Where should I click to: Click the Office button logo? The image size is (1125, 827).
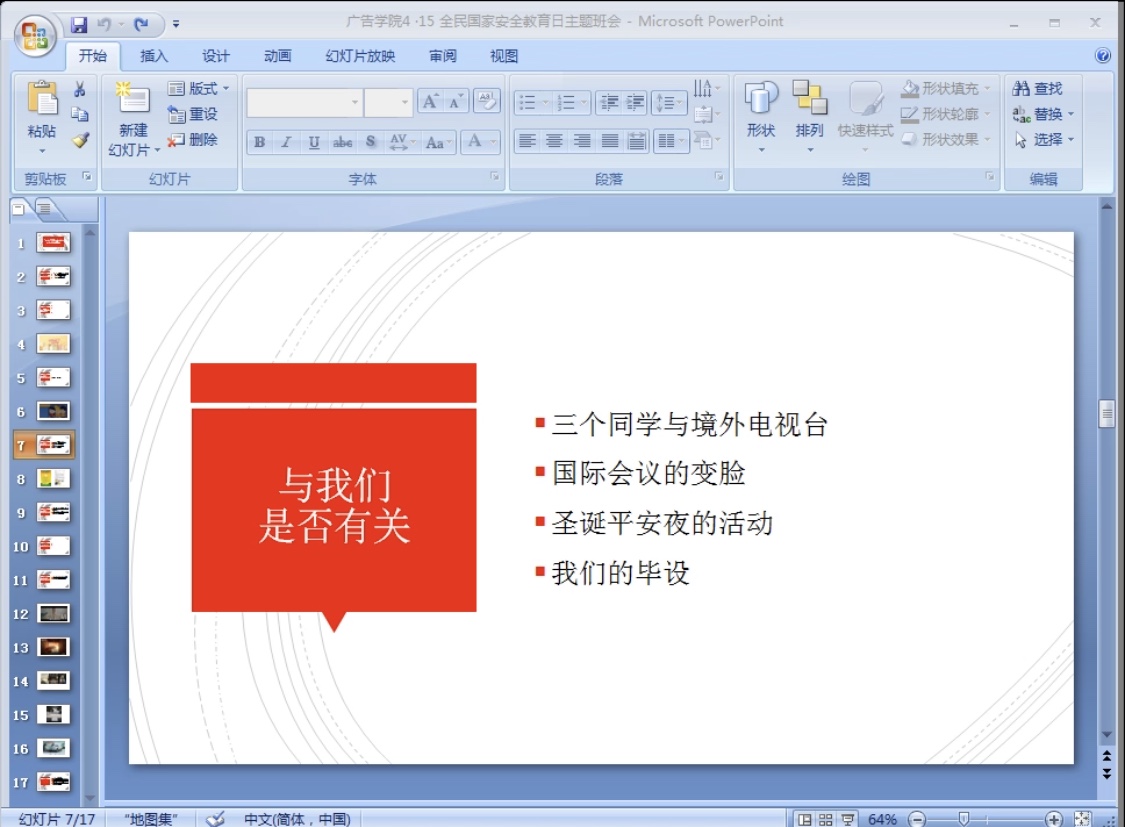[34, 35]
